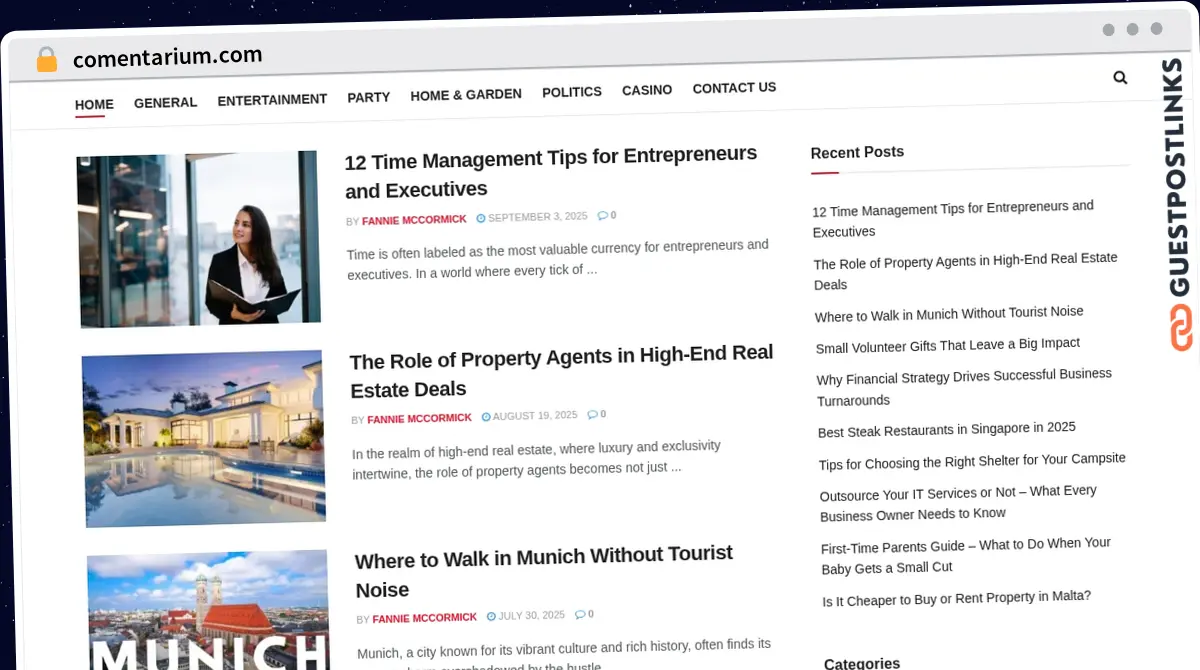Click the comentarium.com address text
The height and width of the screenshot is (670, 1200).
(x=168, y=57)
